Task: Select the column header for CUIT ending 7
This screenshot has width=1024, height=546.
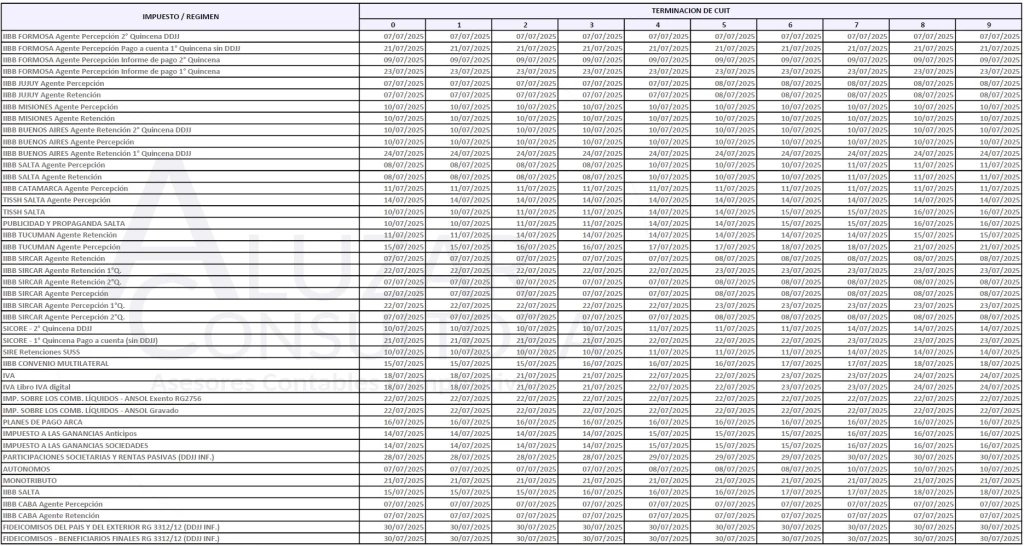Action: coord(856,25)
